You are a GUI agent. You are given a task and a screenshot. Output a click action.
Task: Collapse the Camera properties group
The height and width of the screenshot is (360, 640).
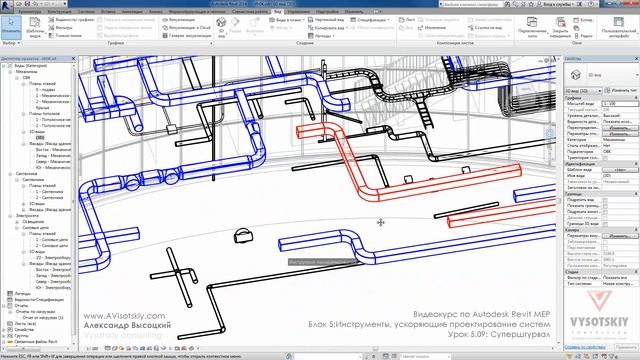636,230
